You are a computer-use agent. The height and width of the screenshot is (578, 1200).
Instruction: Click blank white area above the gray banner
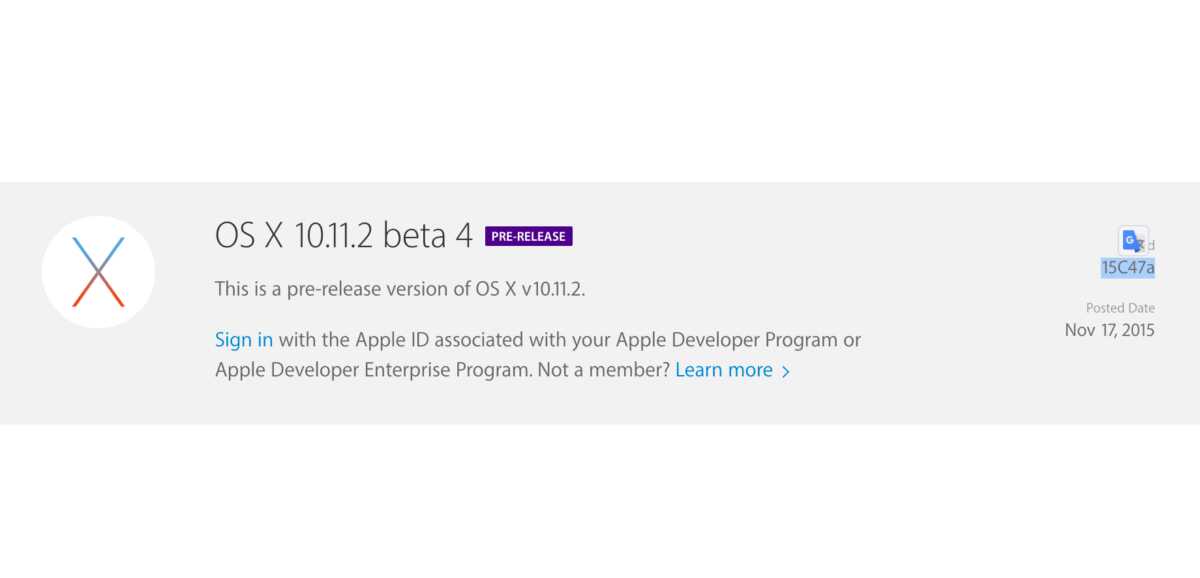[x=600, y=90]
